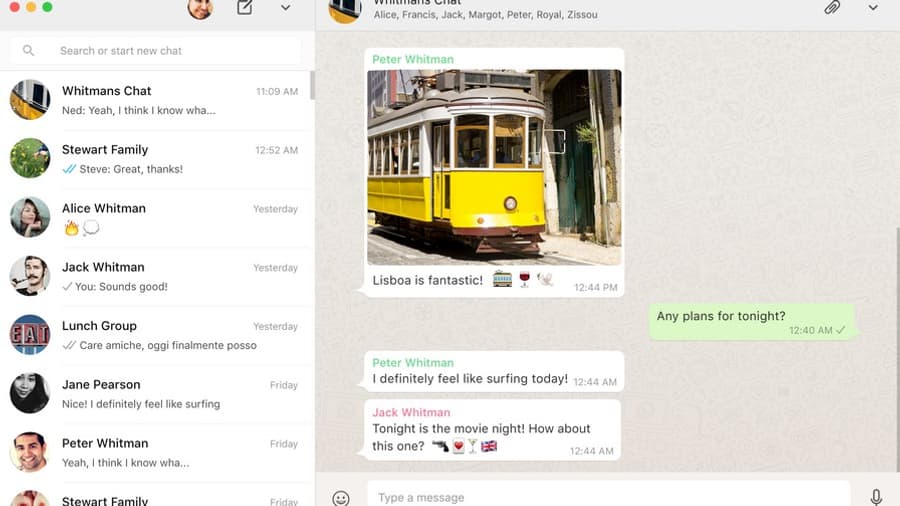Image resolution: width=900 pixels, height=506 pixels.
Task: Click Peter Whitman's avatar in chat list
Action: coord(30,452)
